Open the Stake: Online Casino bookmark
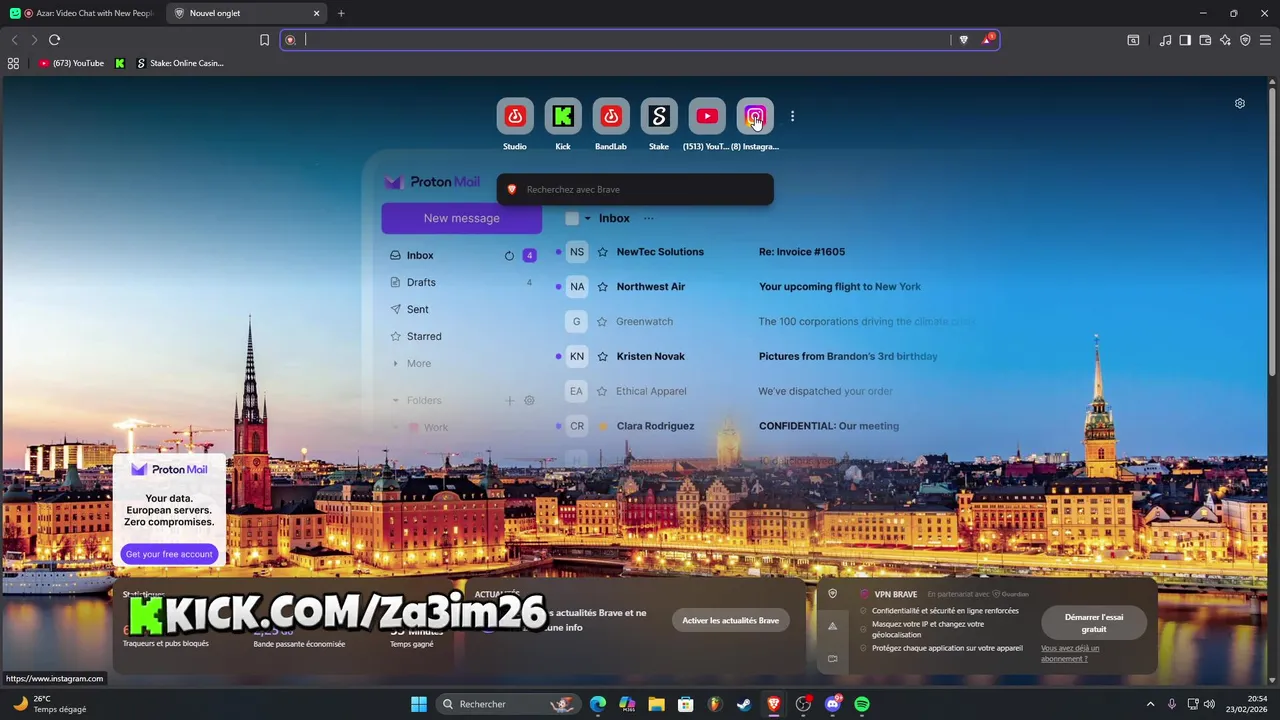This screenshot has height=720, width=1280. point(180,63)
